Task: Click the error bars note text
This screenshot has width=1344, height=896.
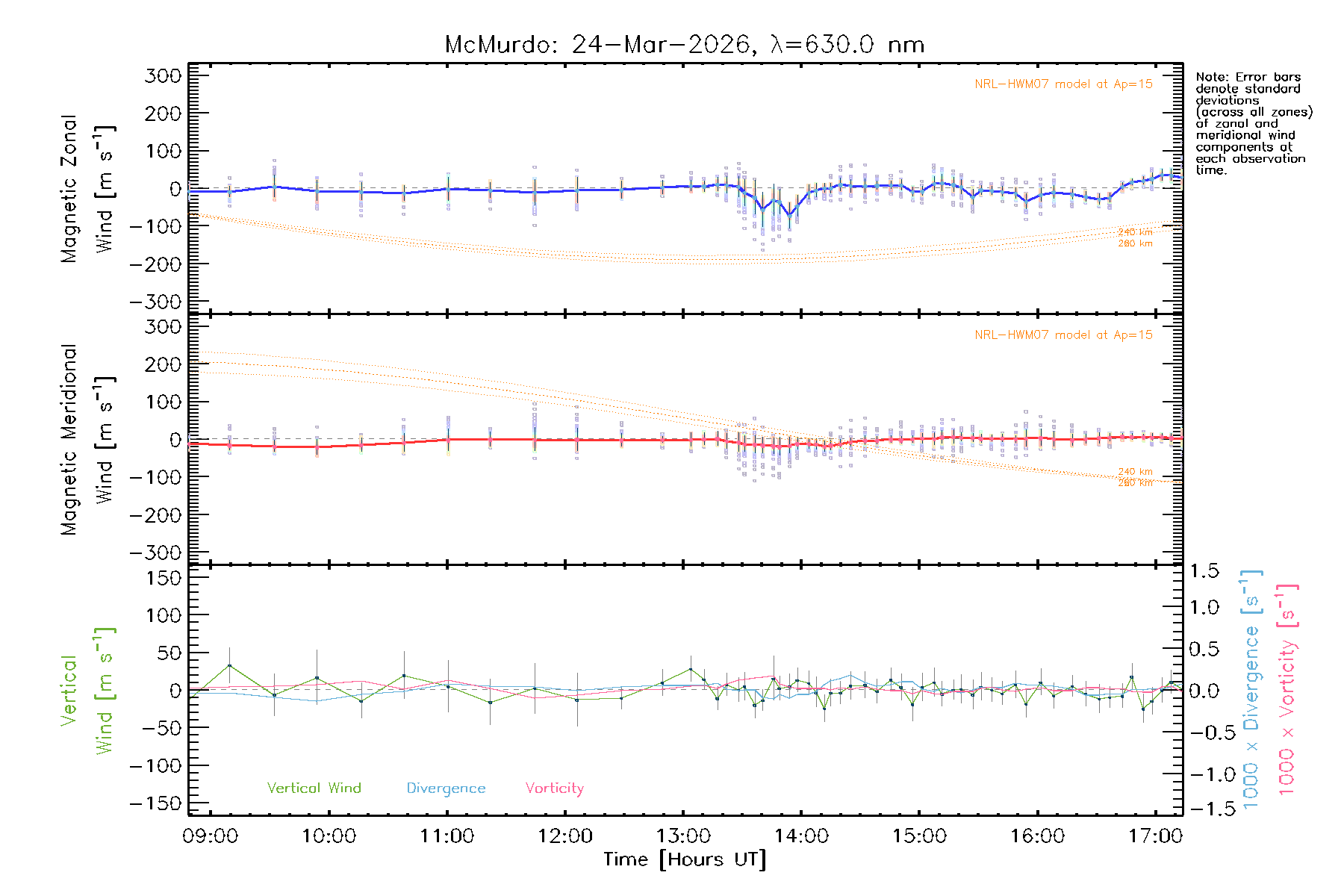Action: (1253, 123)
